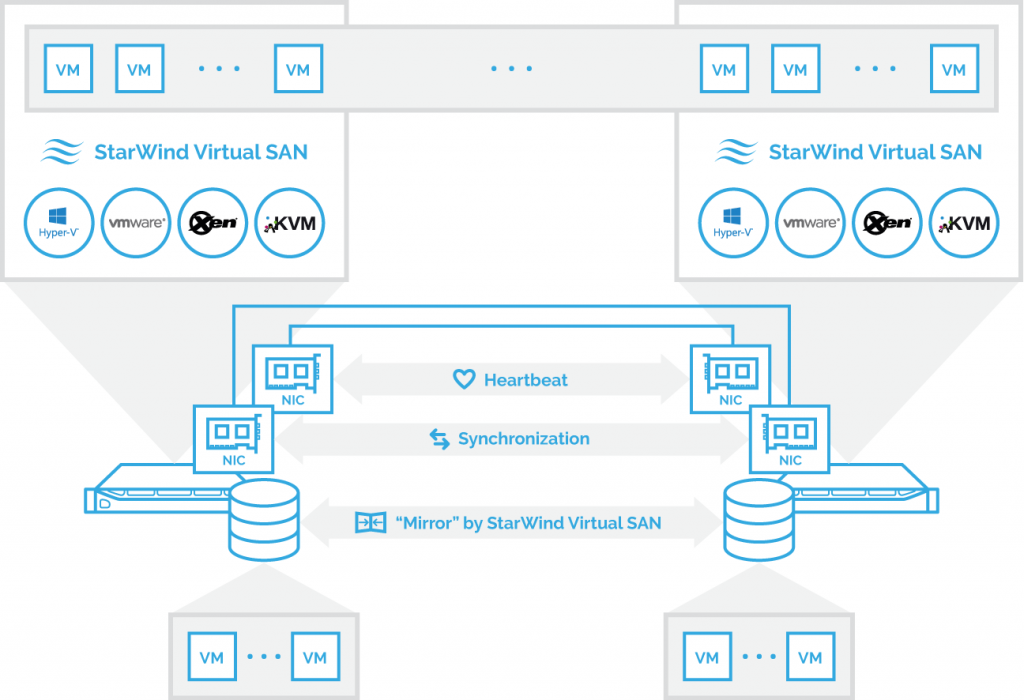Click the arrows icon beside Synchronization
The height and width of the screenshot is (700, 1024).
(x=440, y=439)
